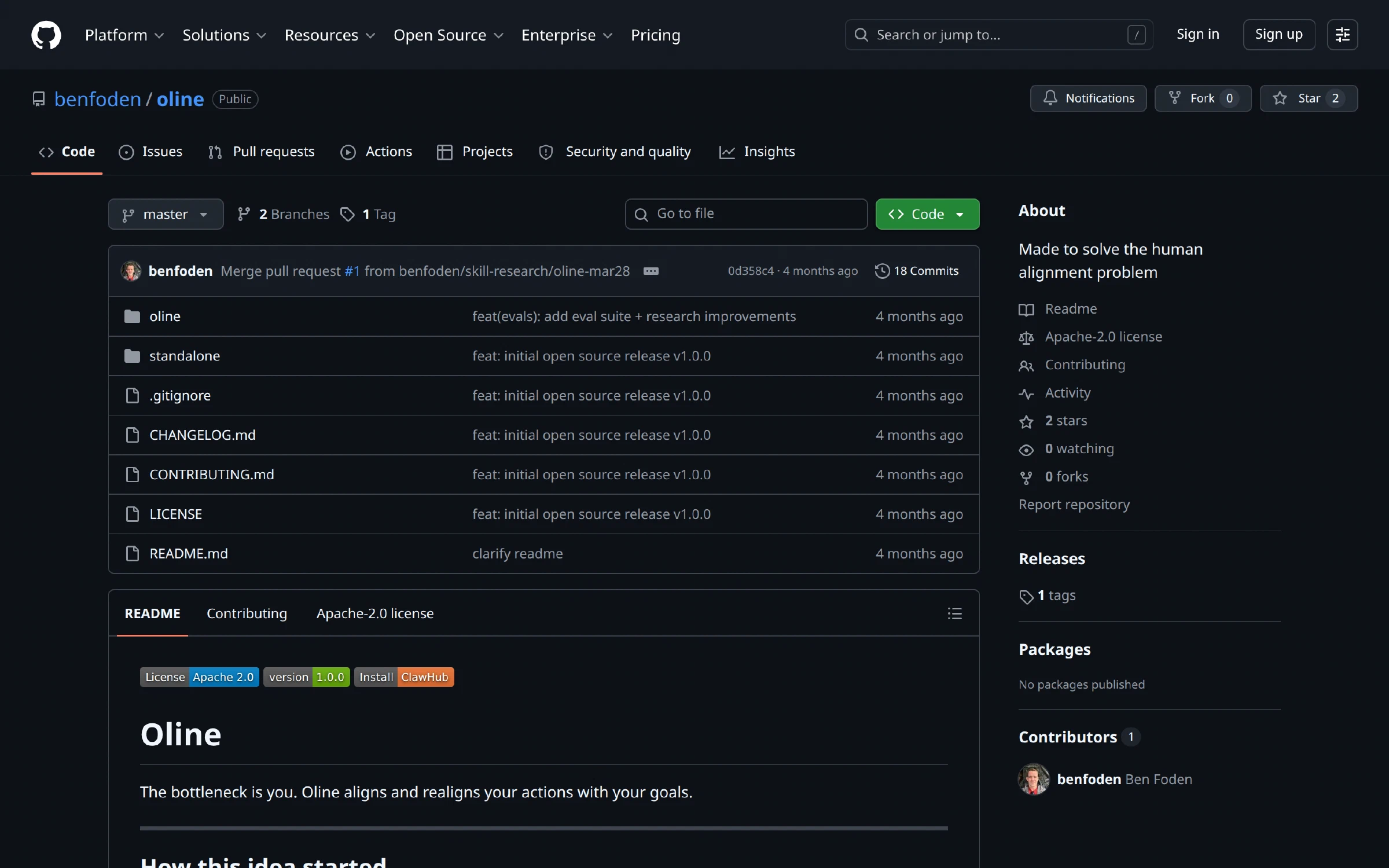Image resolution: width=1389 pixels, height=868 pixels.
Task: Switch to Security and quality tab
Action: tap(615, 152)
